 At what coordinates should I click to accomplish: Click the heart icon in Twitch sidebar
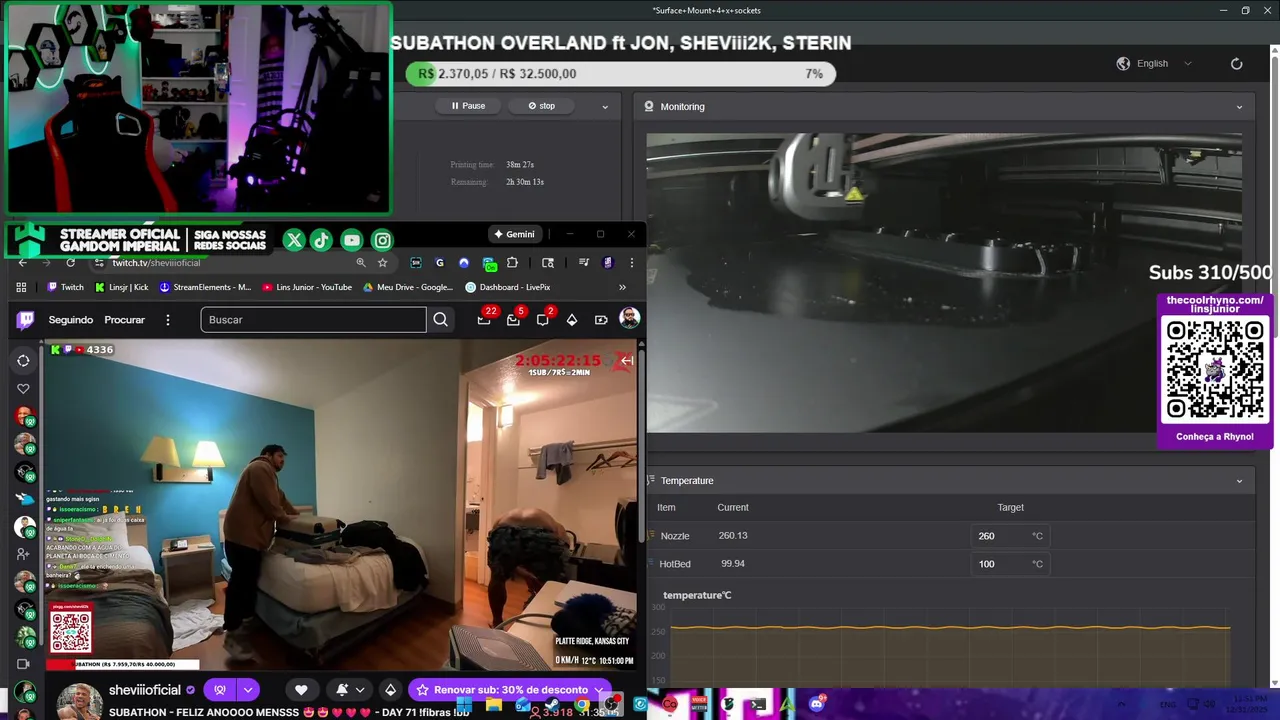[23, 389]
